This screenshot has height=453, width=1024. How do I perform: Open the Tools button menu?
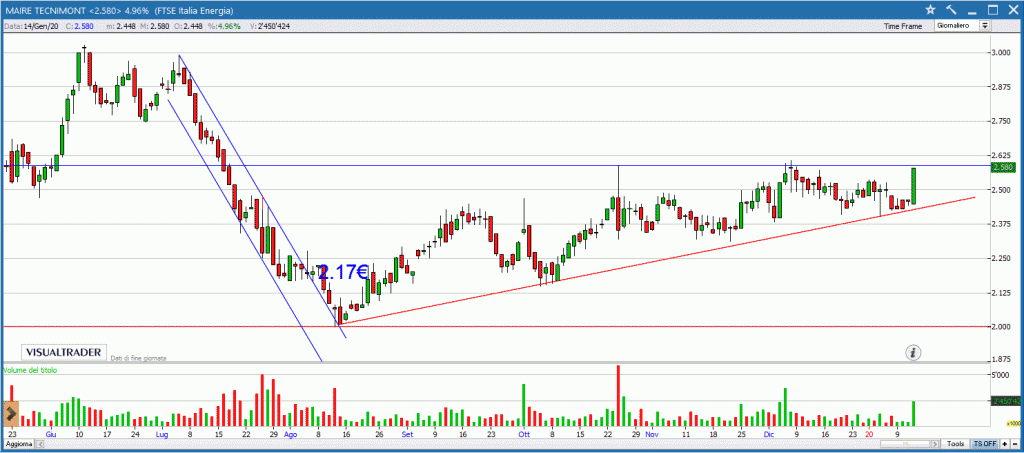click(x=955, y=443)
